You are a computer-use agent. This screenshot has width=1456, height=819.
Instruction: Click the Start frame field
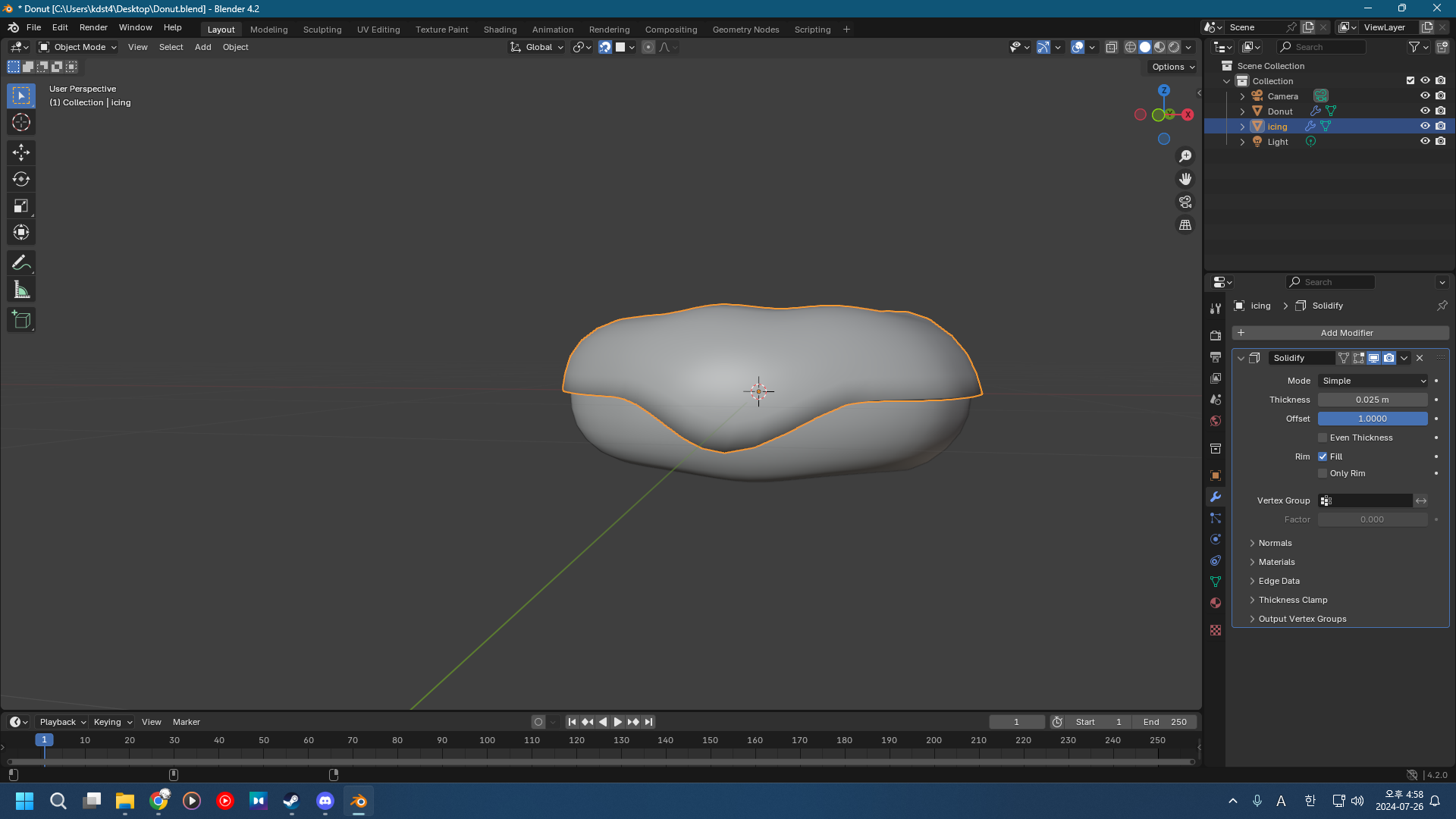(1098, 722)
